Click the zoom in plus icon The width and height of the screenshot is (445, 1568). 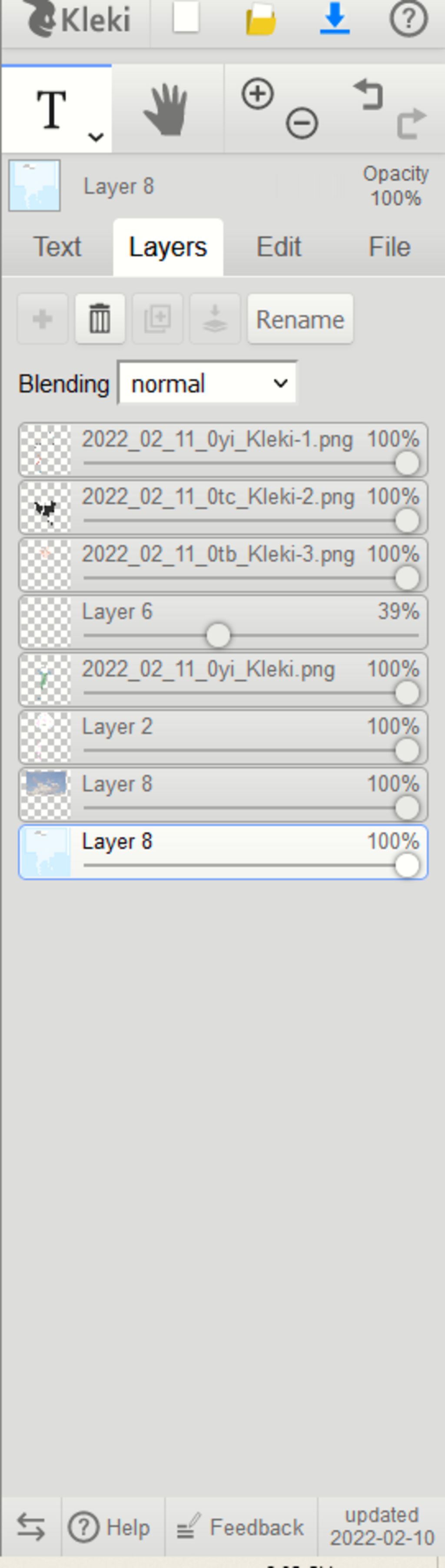(x=258, y=94)
